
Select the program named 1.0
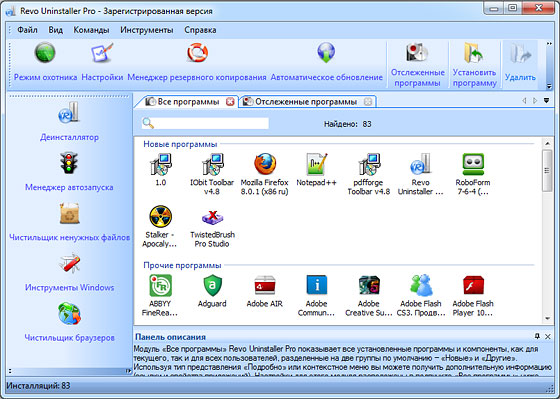[160, 170]
